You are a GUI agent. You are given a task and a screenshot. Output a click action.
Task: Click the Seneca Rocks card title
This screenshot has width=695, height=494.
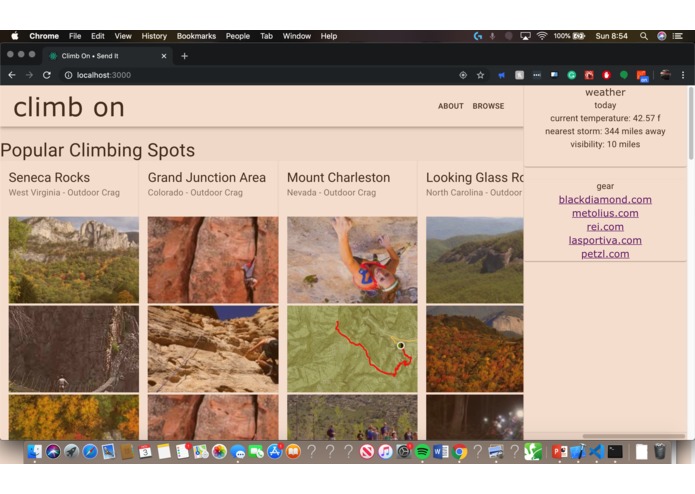[49, 178]
